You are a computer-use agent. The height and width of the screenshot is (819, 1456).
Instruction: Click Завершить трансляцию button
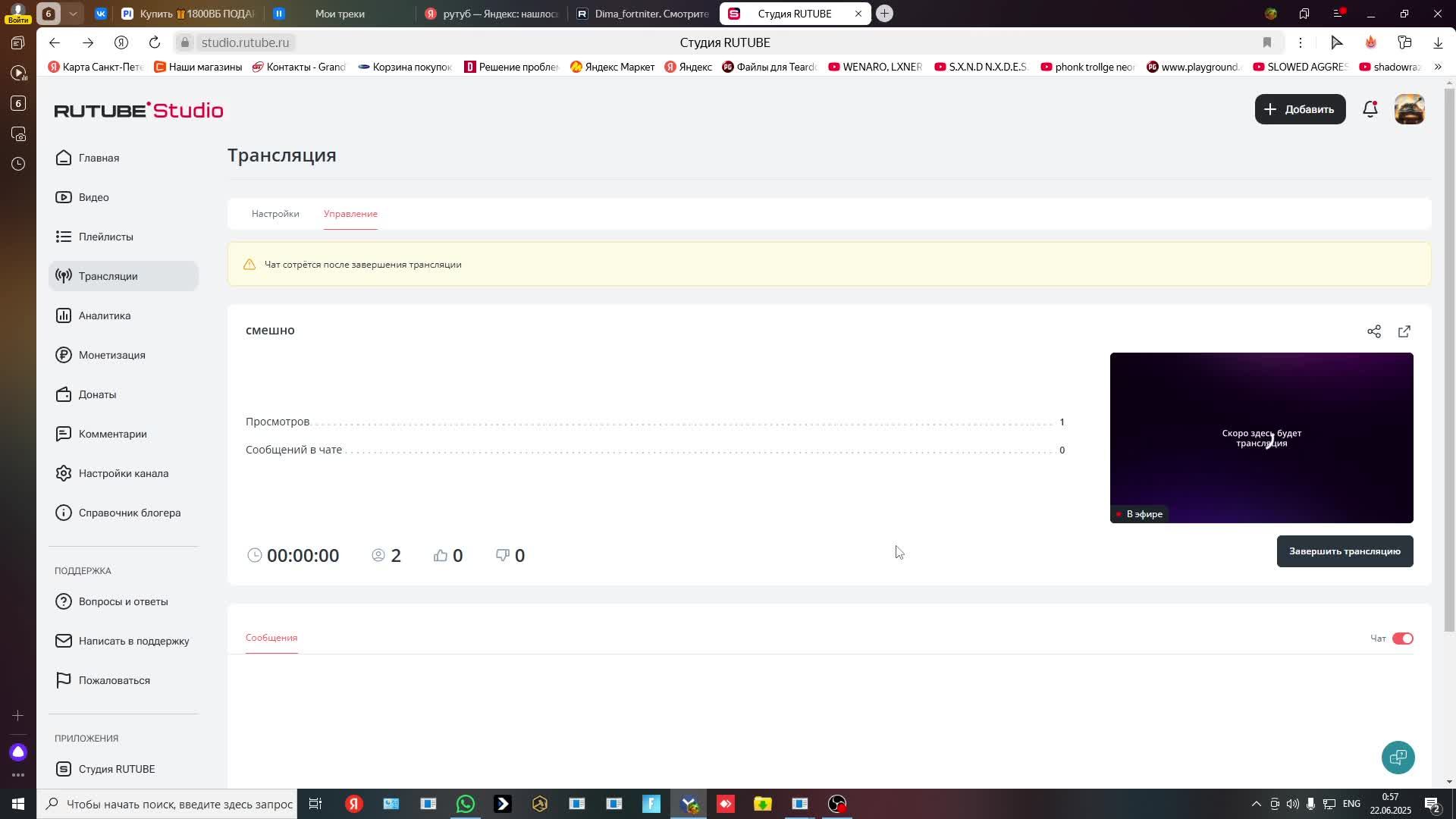[x=1345, y=551]
